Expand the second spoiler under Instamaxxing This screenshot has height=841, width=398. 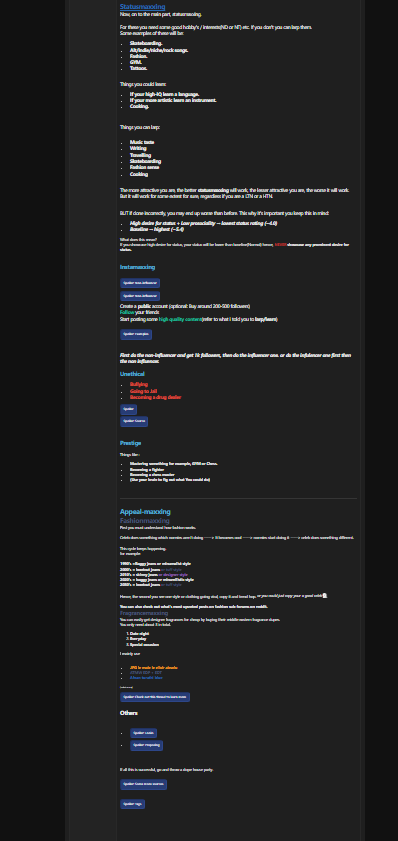(x=140, y=296)
